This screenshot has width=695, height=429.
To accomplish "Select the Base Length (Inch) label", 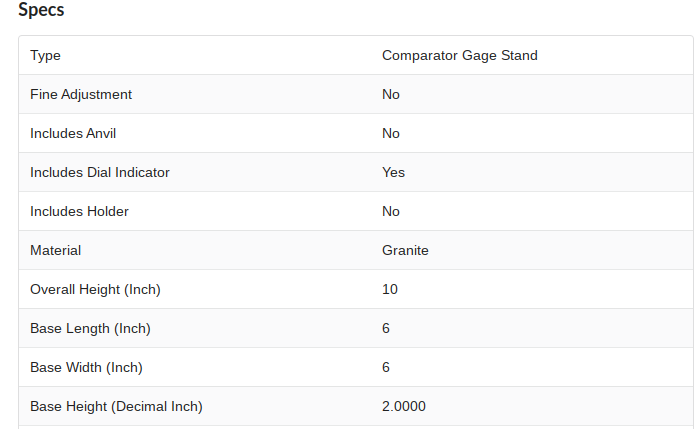I will pos(90,329).
